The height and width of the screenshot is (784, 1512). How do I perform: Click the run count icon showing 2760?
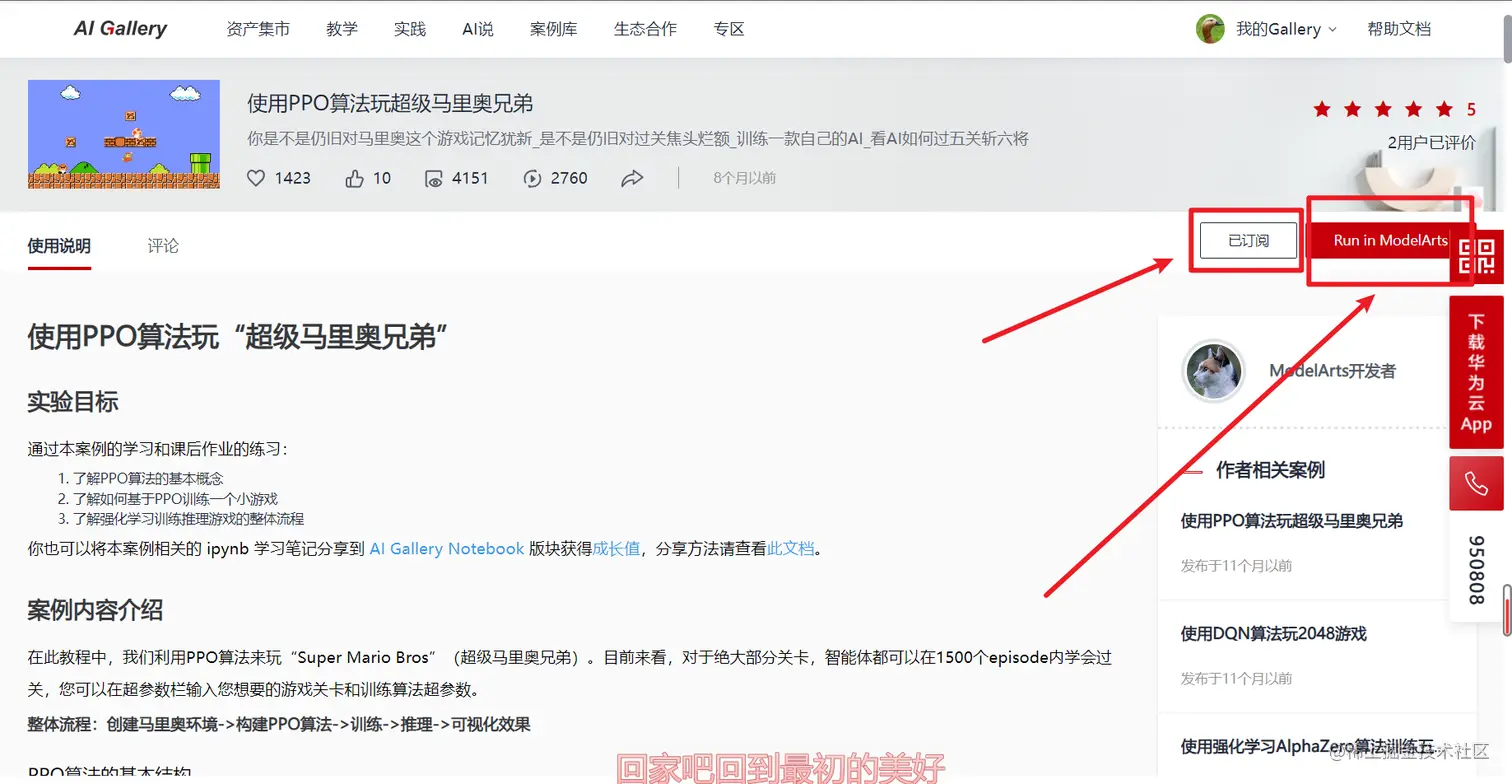(x=532, y=178)
